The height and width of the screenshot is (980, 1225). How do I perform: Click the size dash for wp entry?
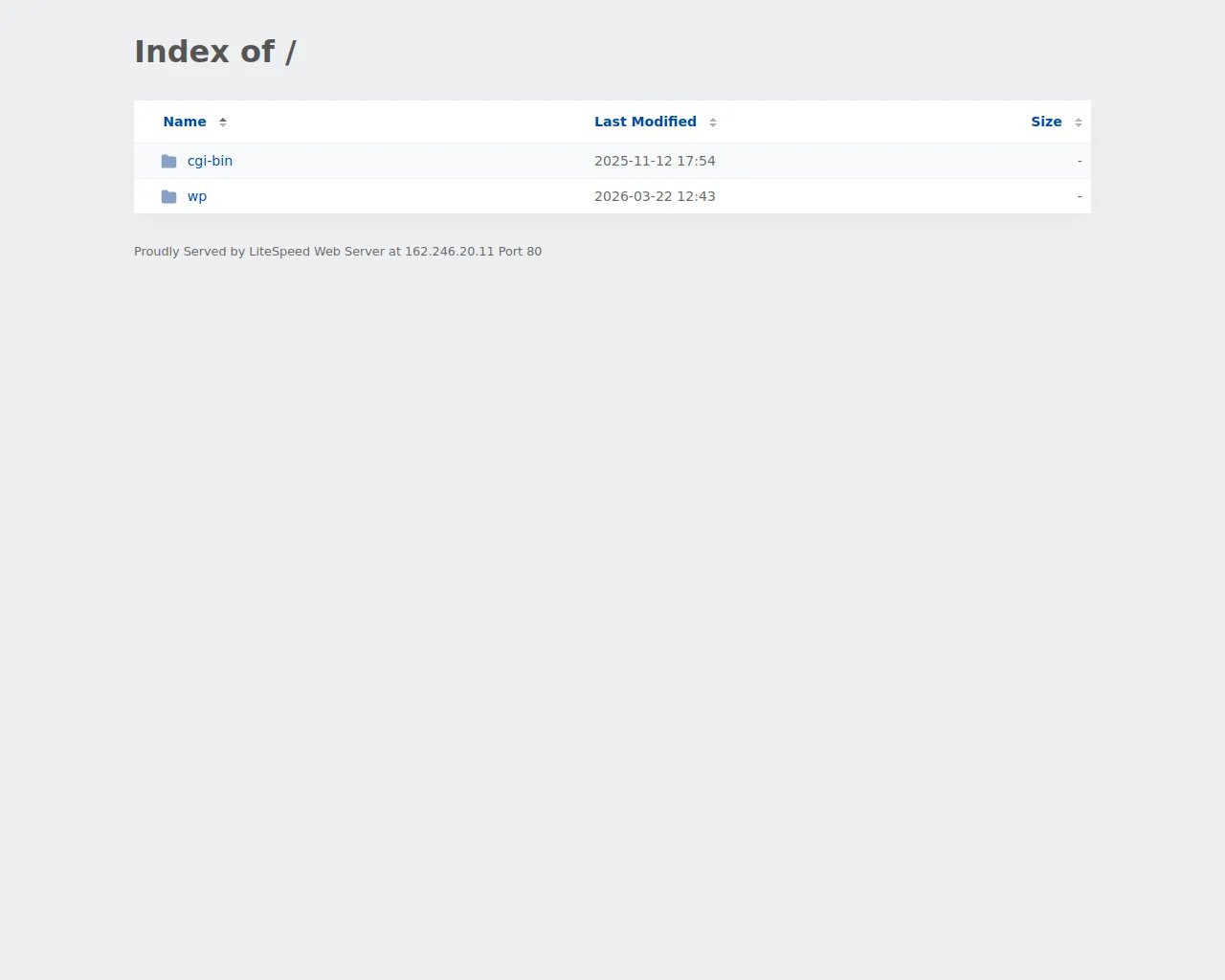(x=1079, y=195)
